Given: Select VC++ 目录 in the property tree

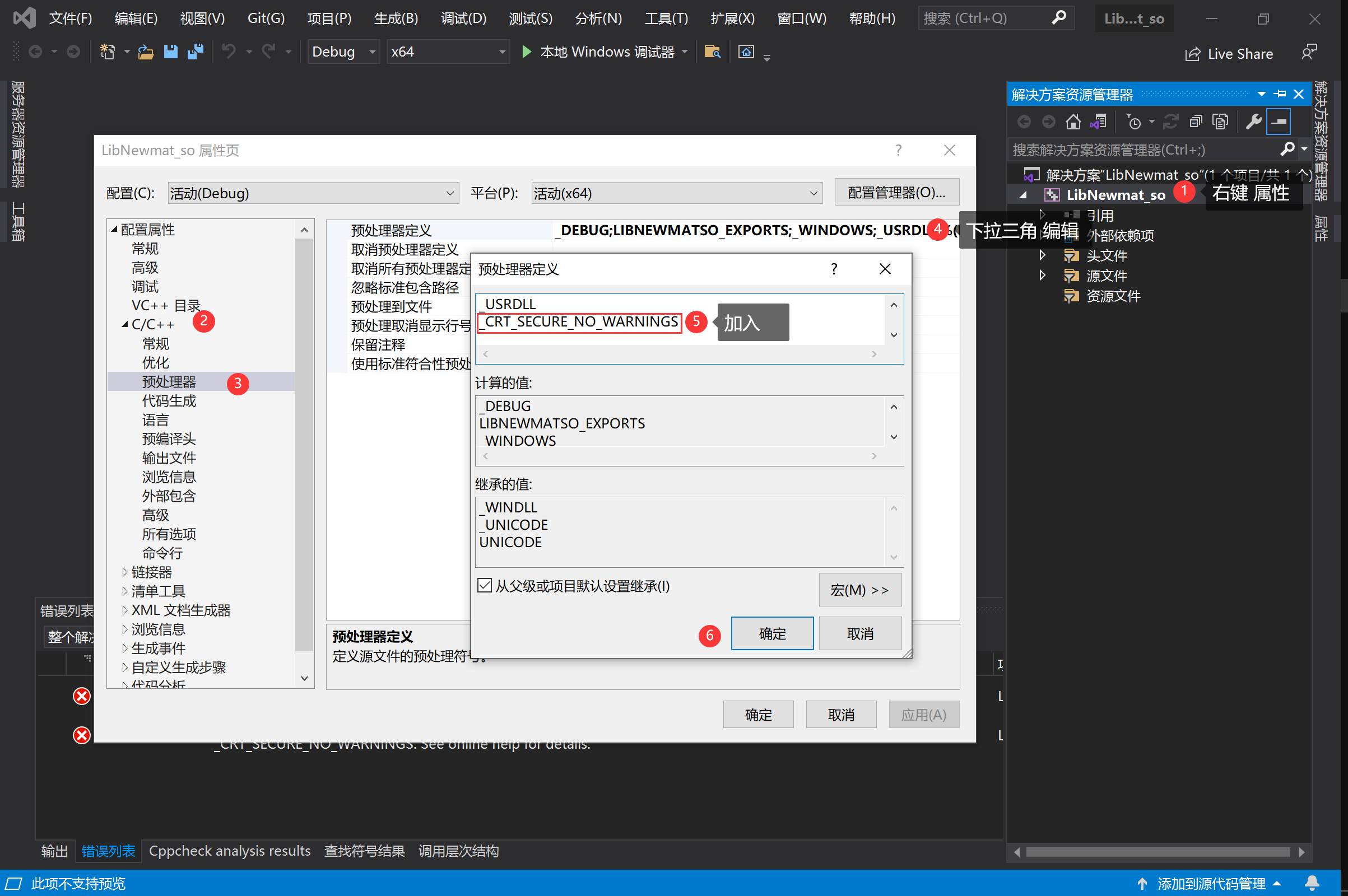Looking at the screenshot, I should [x=166, y=306].
